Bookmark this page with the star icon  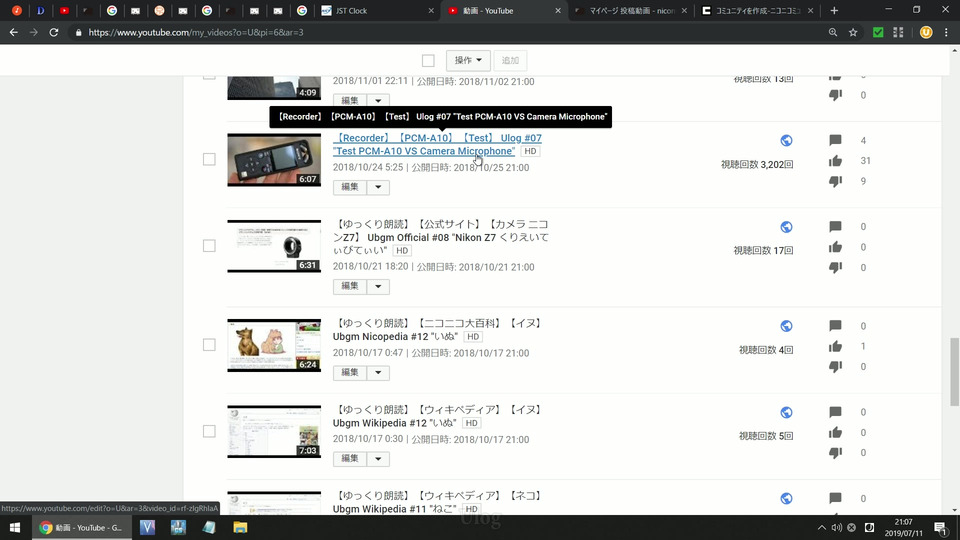(853, 32)
